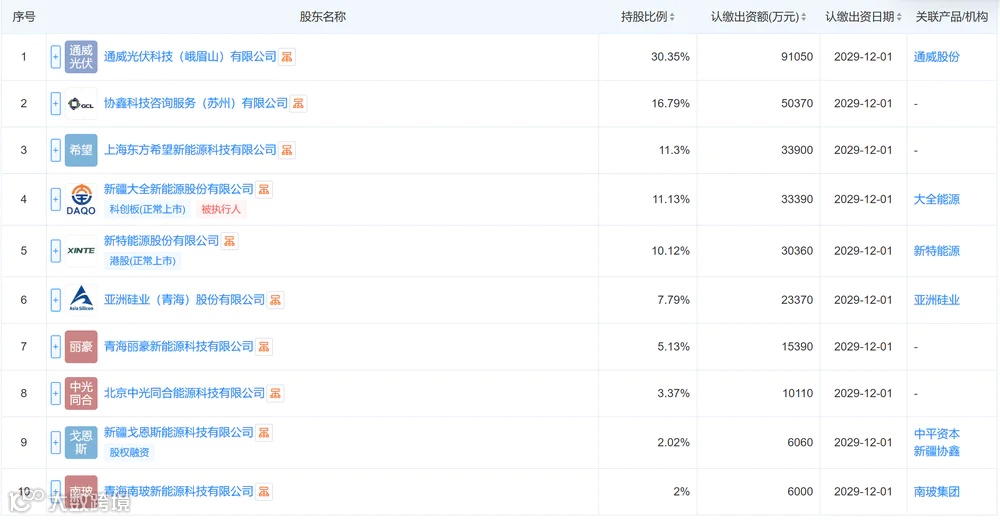Open 上海东方希望新能源科技有限公司 company page
Image resolution: width=1000 pixels, height=520 pixels.
pos(190,150)
